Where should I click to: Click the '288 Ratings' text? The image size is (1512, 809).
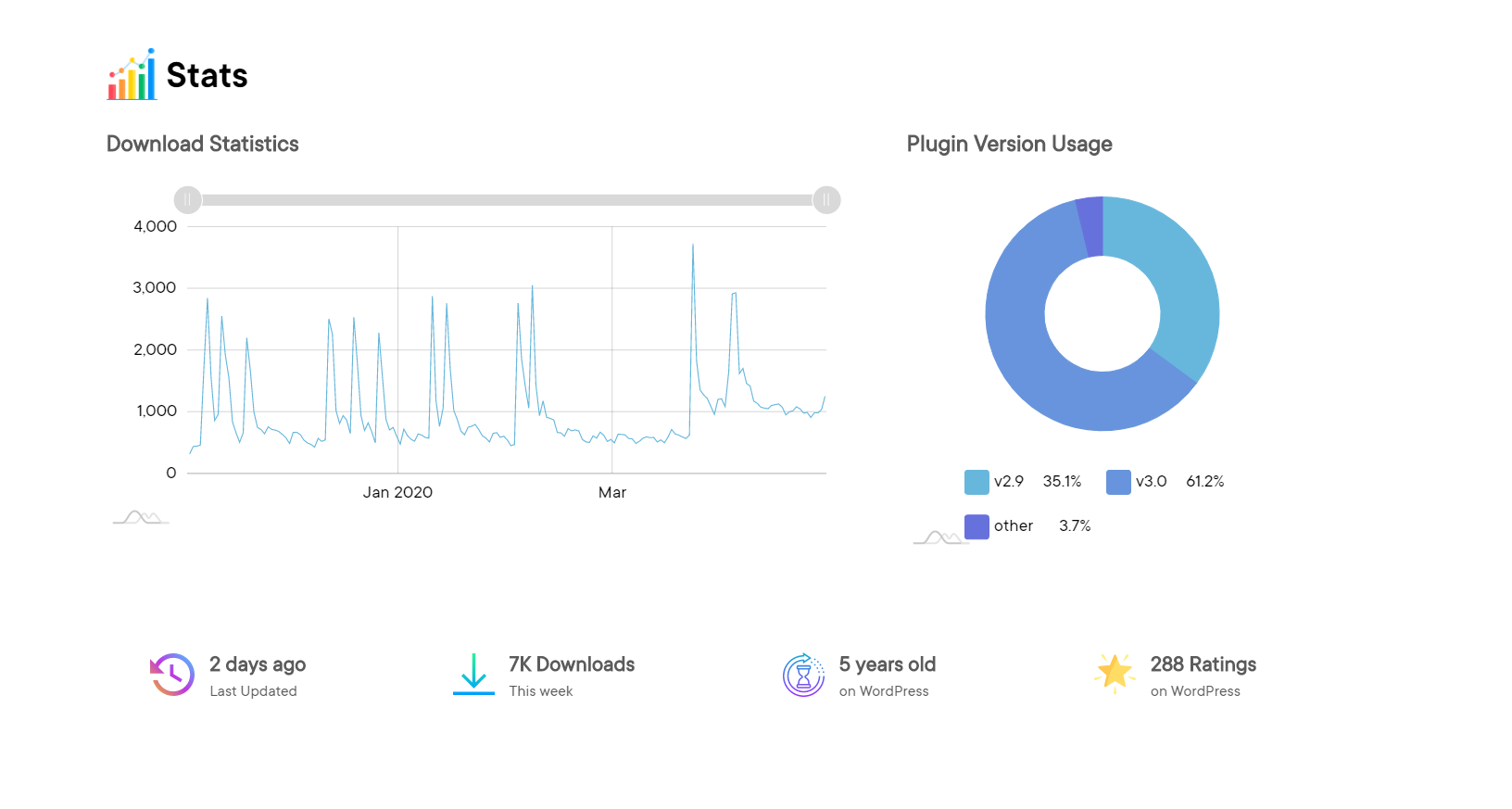coord(1203,664)
